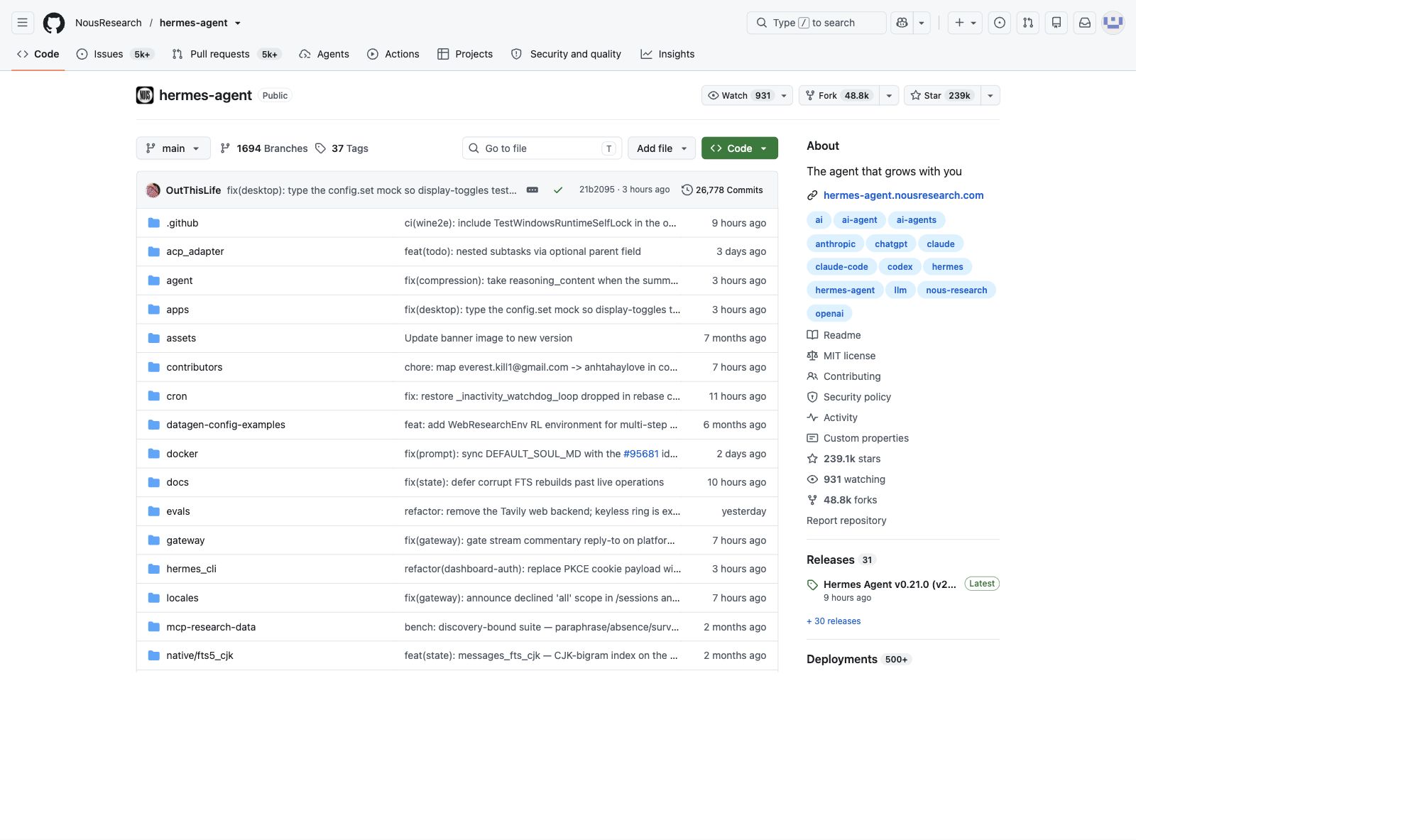View the + 30 releases link
Image resolution: width=1420 pixels, height=840 pixels.
(x=834, y=621)
